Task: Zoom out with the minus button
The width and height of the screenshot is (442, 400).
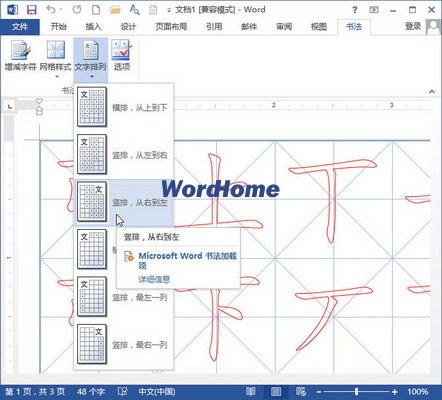Action: coord(319,392)
